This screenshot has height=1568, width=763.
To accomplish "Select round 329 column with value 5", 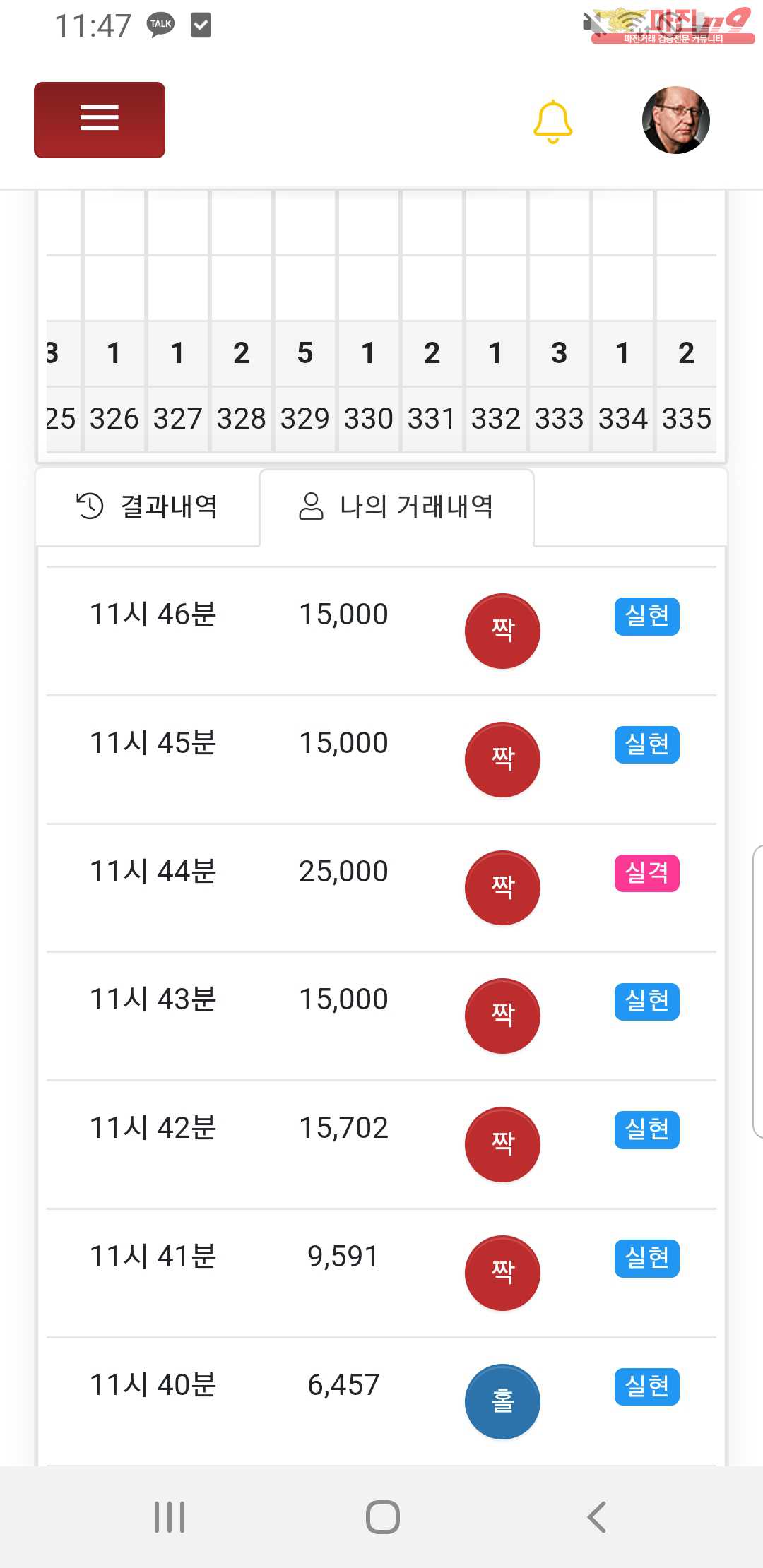I will [304, 353].
